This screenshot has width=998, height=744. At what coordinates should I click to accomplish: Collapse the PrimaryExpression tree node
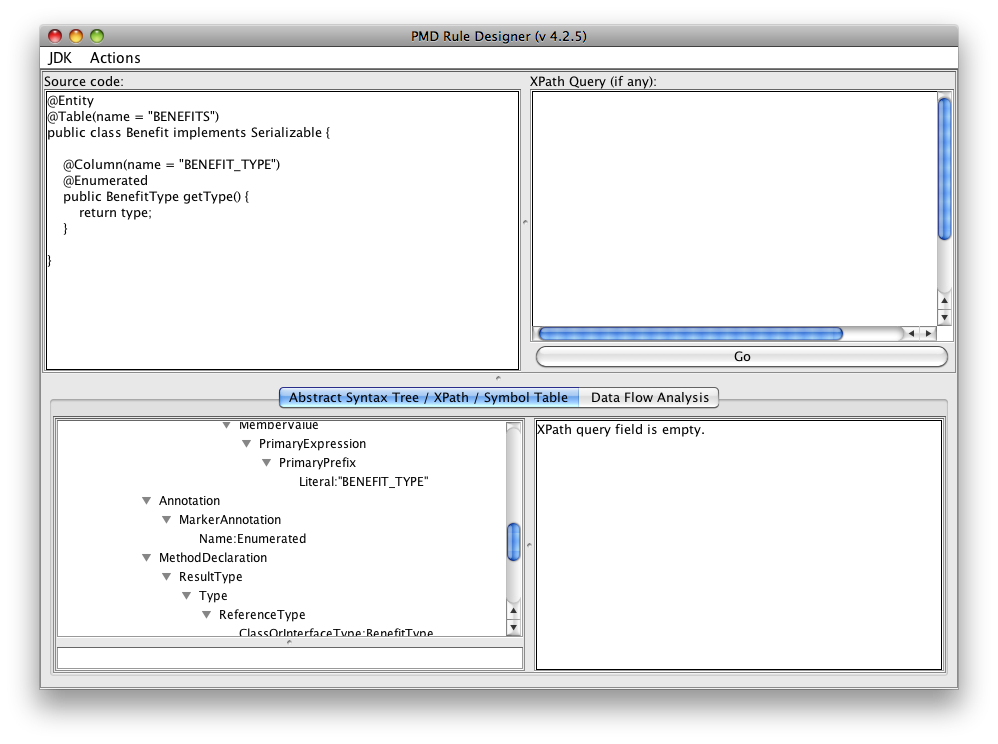pyautogui.click(x=247, y=444)
